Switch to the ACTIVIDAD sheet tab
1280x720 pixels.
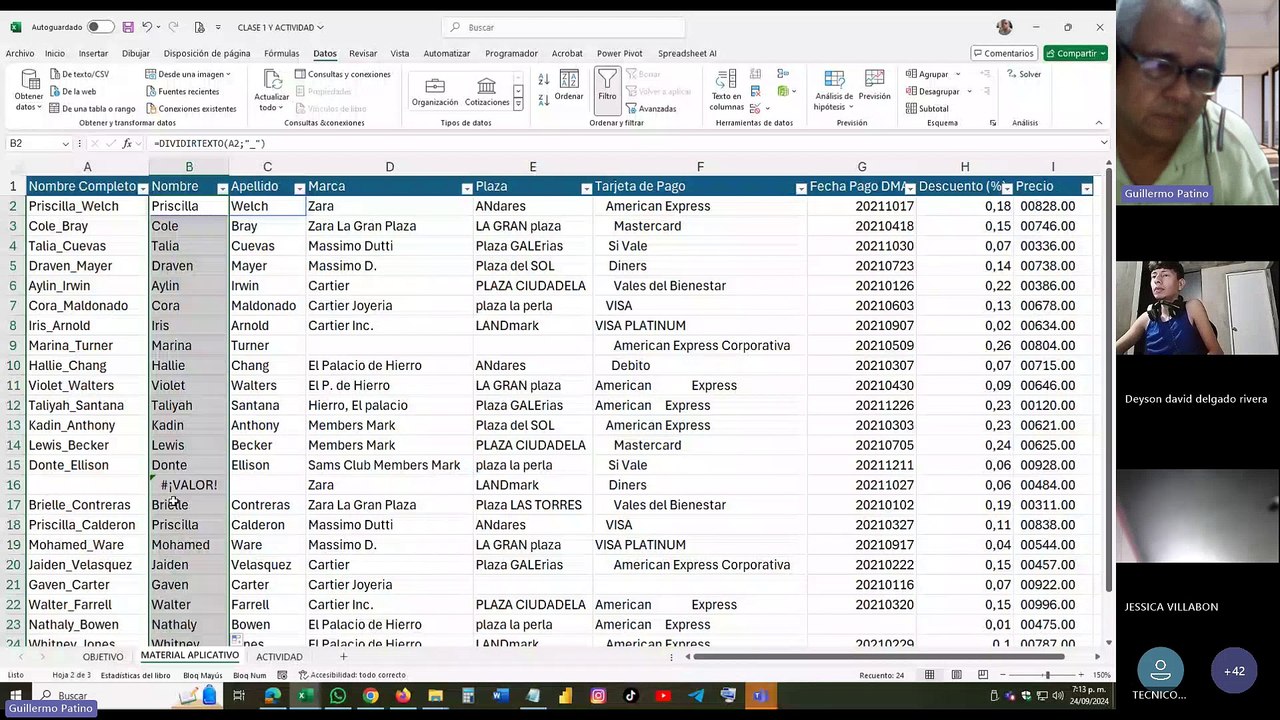click(279, 657)
